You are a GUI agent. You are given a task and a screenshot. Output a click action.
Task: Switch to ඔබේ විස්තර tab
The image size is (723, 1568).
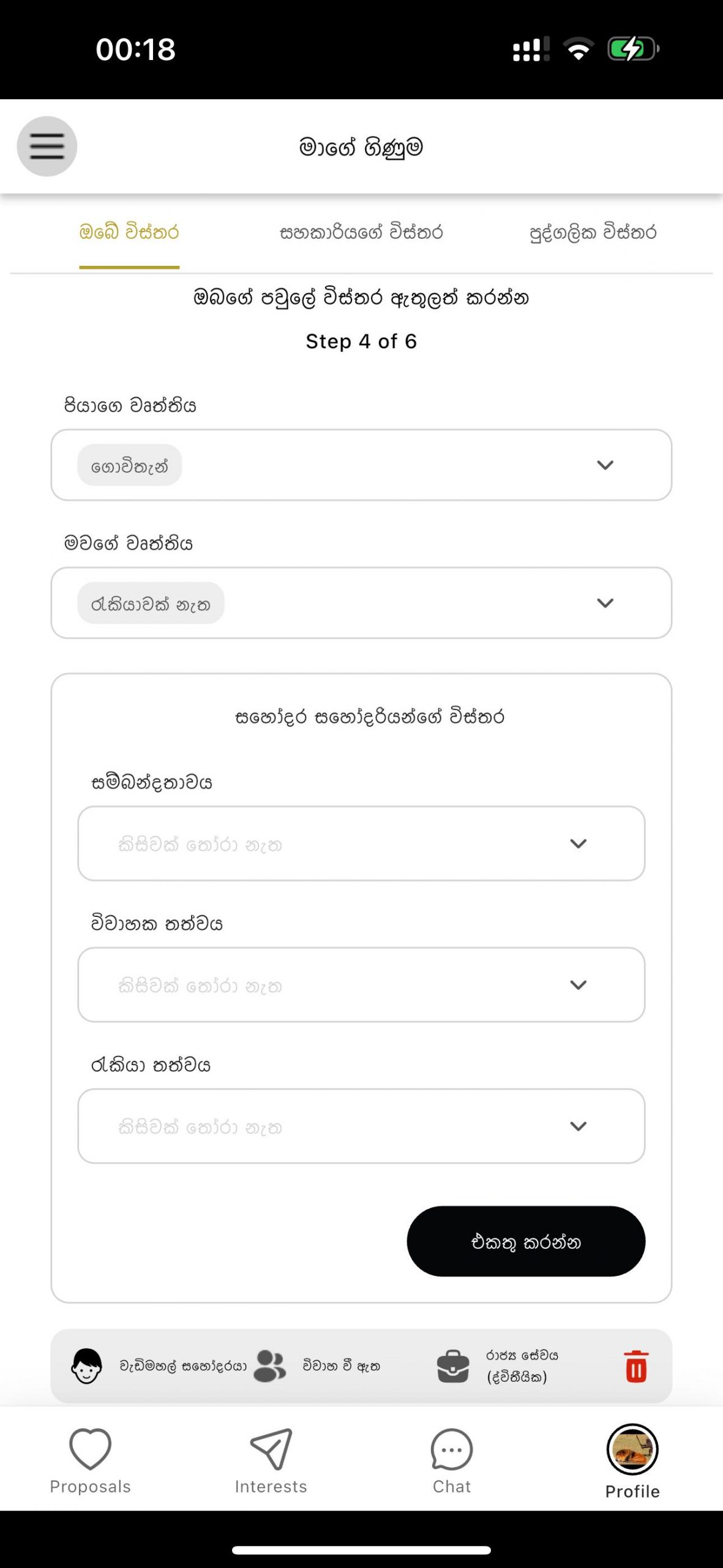(x=129, y=233)
